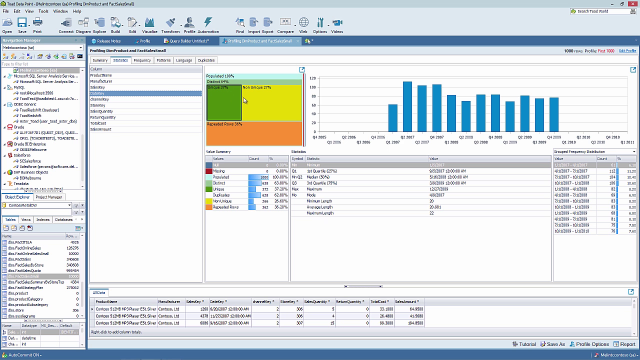This screenshot has height=360, width=640.
Task: Click the orange Repeated Rows treemap block
Action: pyautogui.click(x=254, y=133)
